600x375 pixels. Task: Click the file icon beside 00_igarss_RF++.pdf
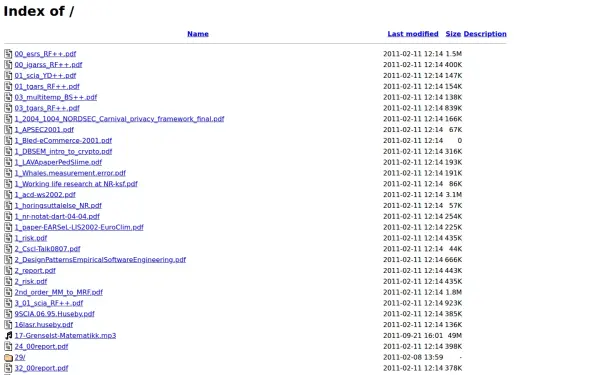pyautogui.click(x=8, y=65)
